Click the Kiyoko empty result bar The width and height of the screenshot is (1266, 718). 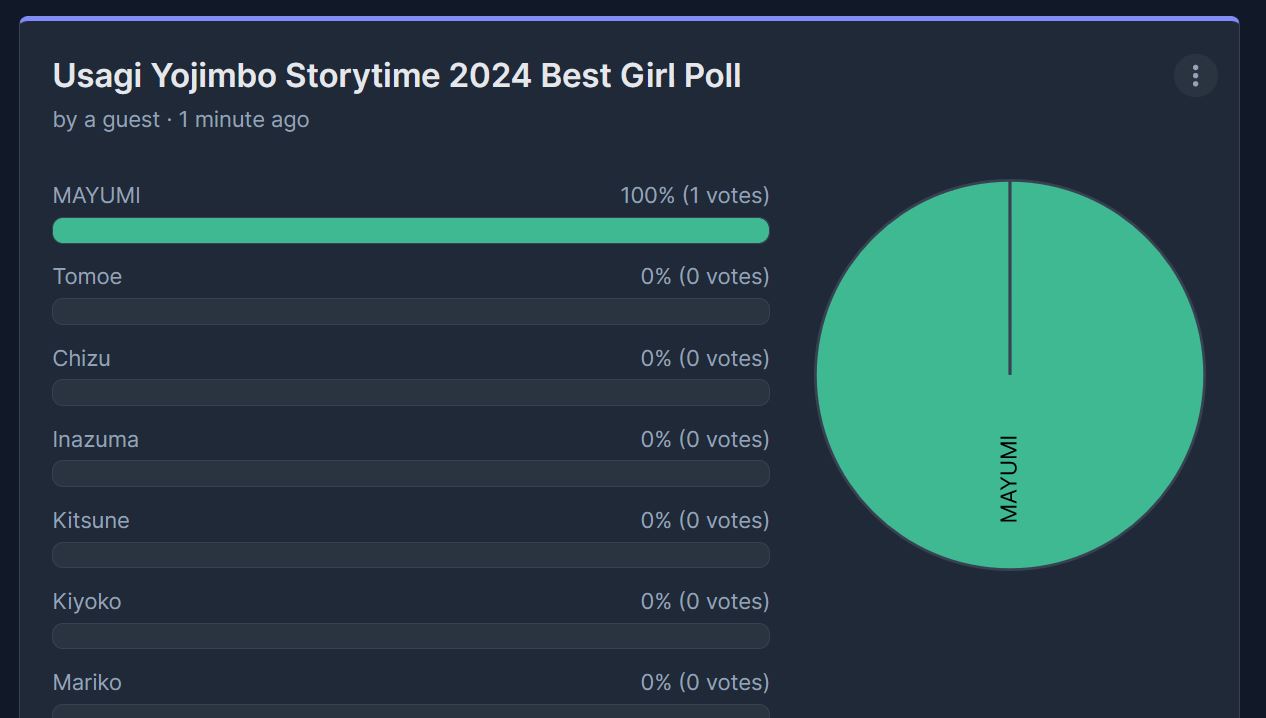pyautogui.click(x=410, y=636)
